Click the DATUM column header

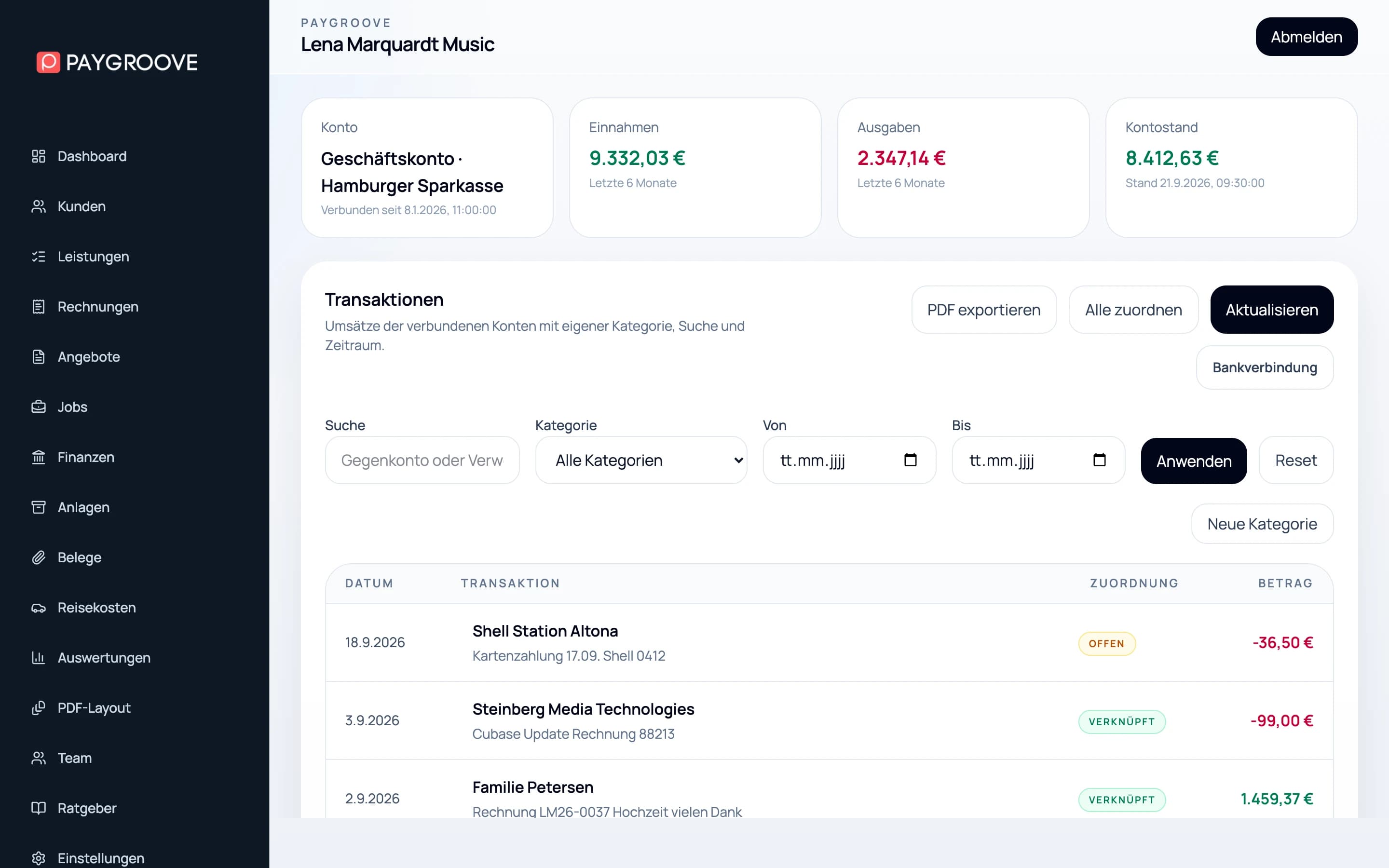coord(369,583)
